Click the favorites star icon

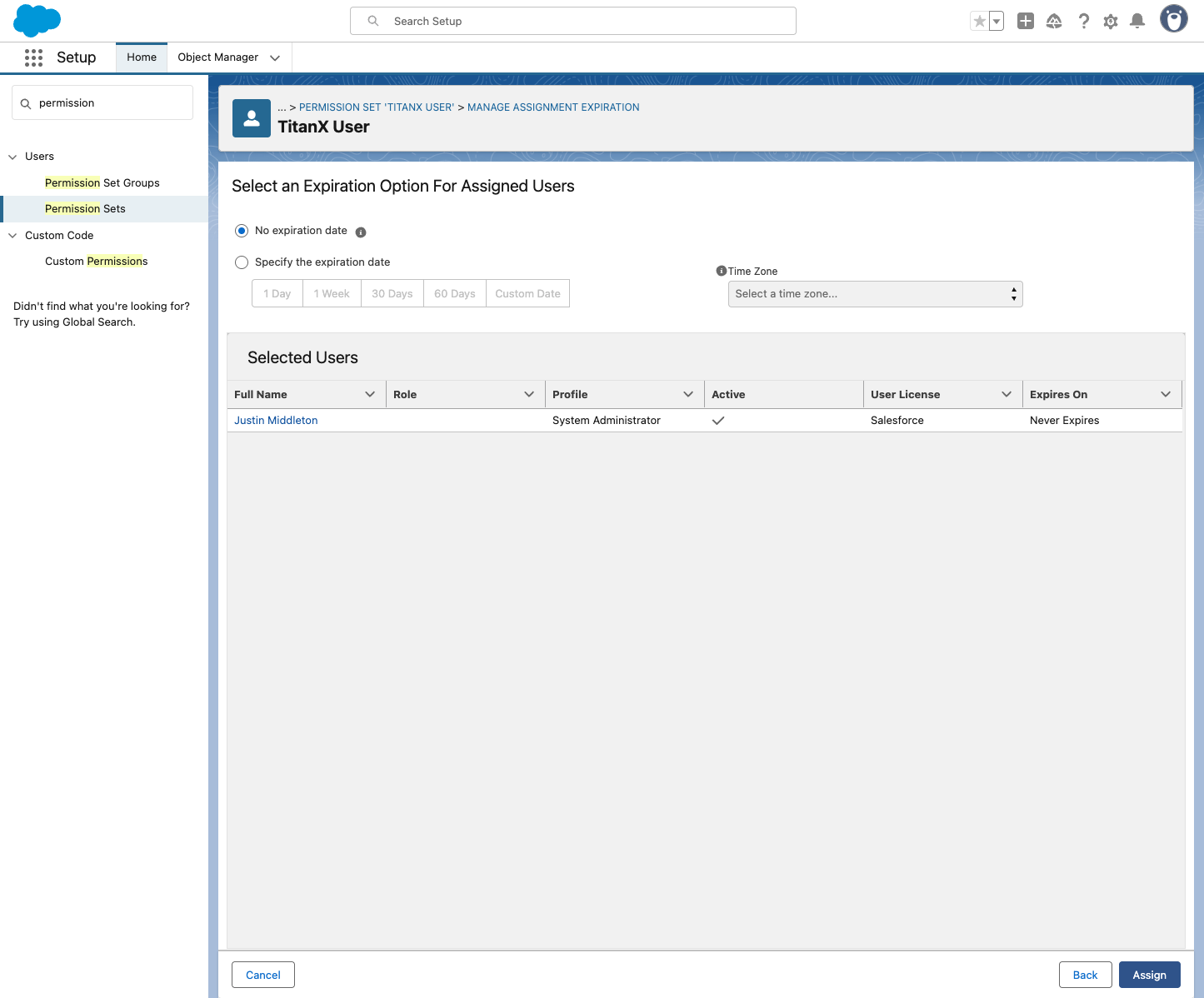[x=980, y=21]
